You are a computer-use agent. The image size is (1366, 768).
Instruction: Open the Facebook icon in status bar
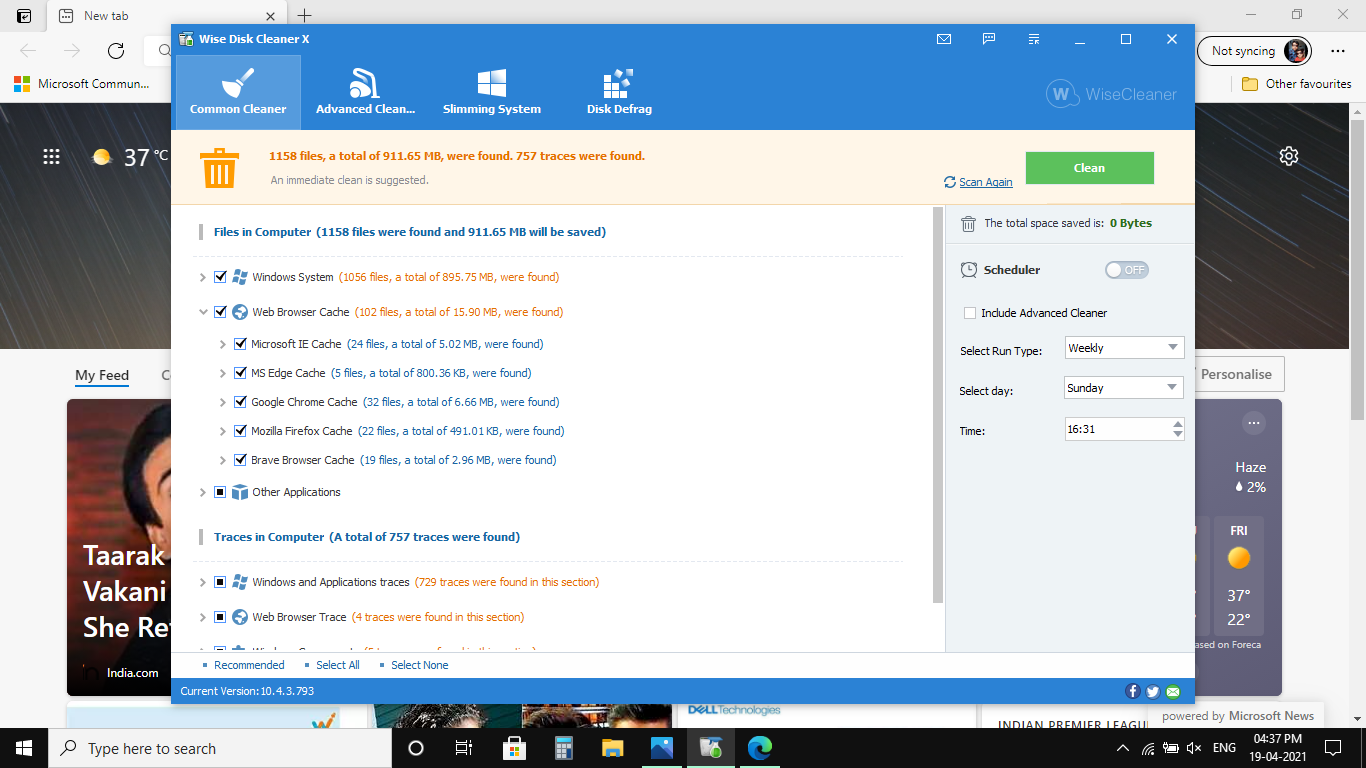coord(1133,691)
